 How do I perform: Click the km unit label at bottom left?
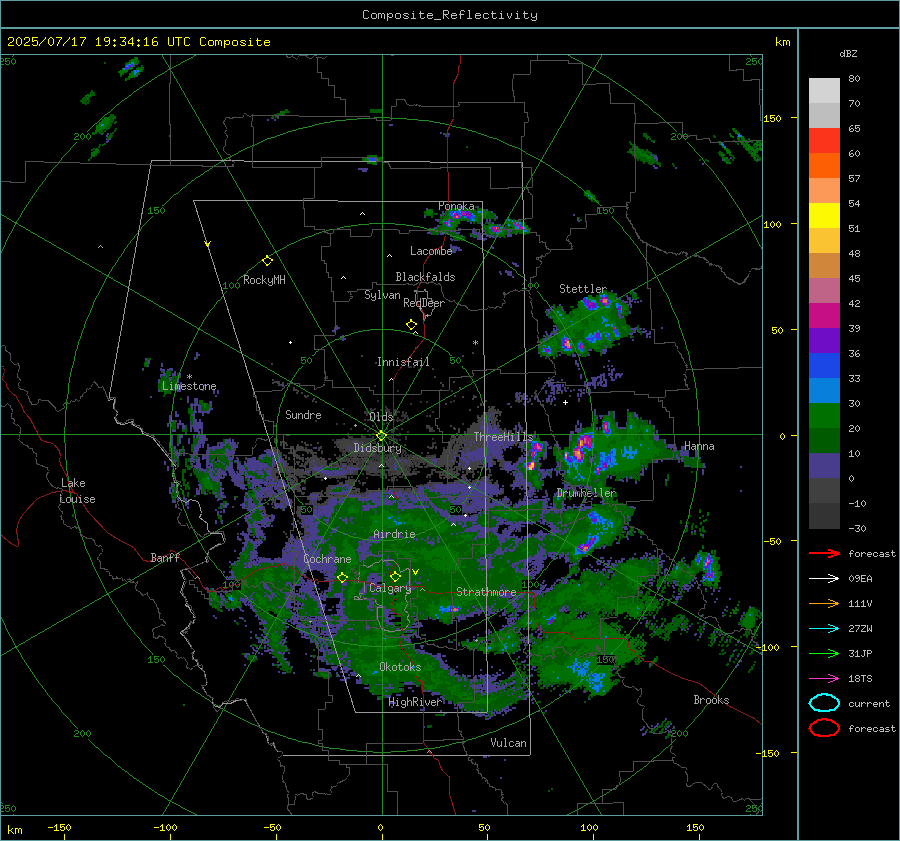[15, 830]
